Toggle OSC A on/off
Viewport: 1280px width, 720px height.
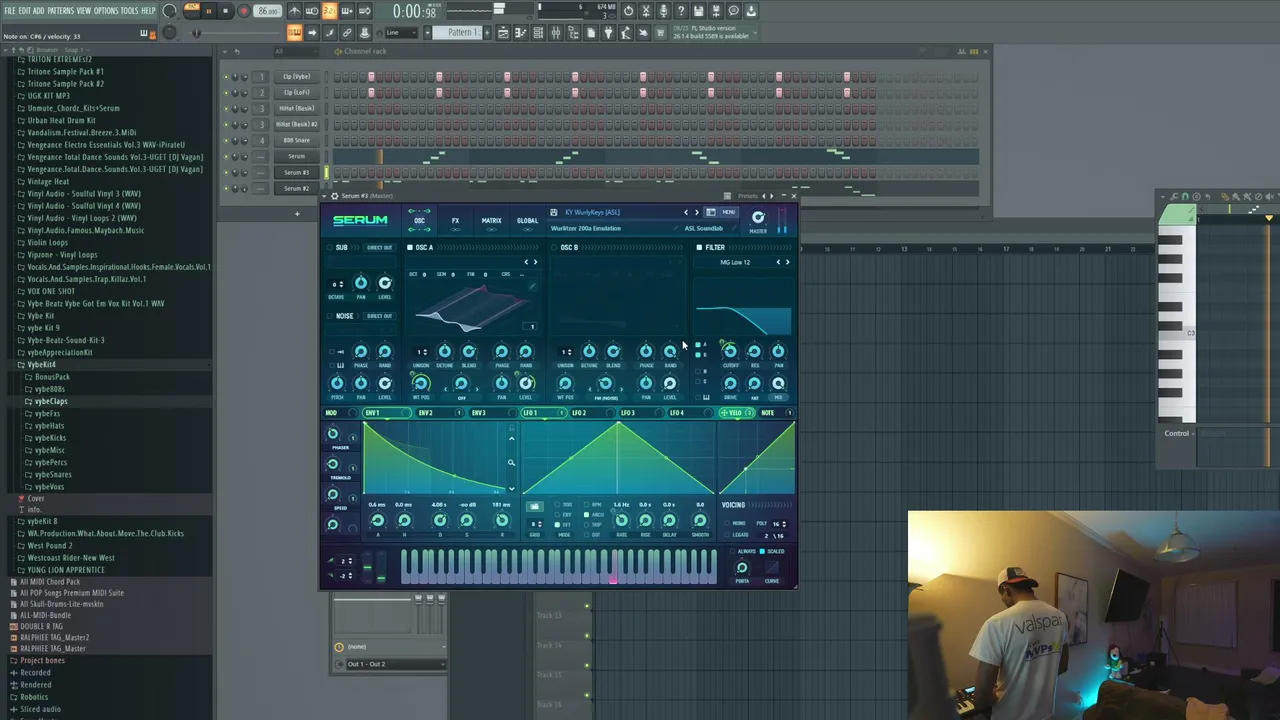[x=410, y=248]
